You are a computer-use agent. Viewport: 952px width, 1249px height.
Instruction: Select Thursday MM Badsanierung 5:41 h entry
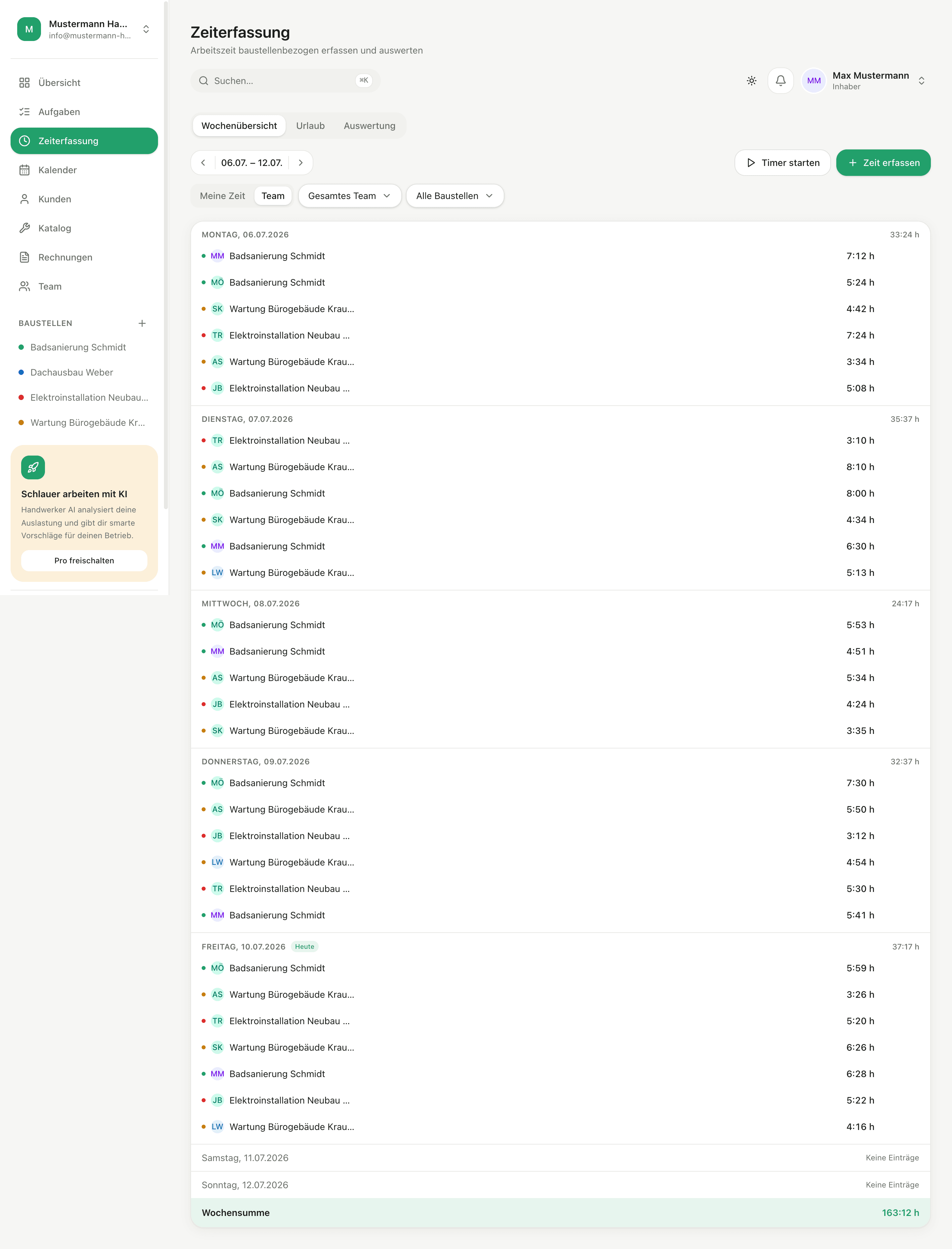tap(560, 915)
